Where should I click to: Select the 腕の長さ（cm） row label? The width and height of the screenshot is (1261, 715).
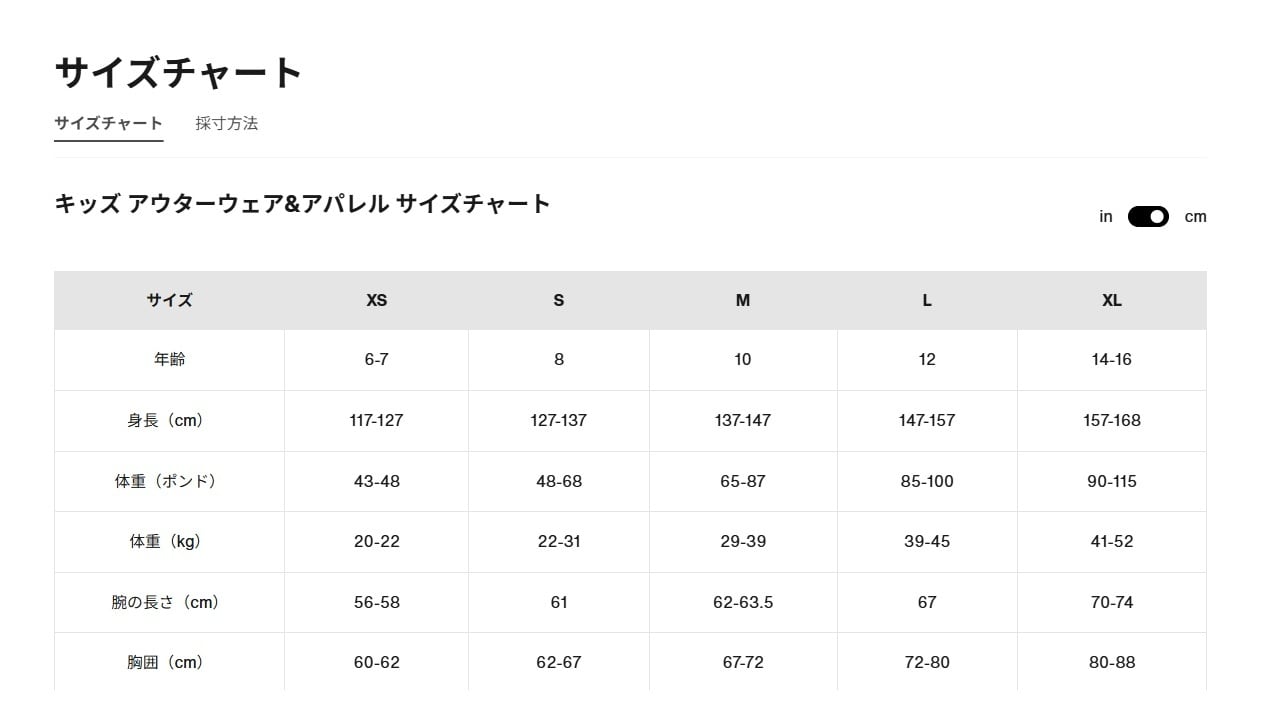click(169, 602)
